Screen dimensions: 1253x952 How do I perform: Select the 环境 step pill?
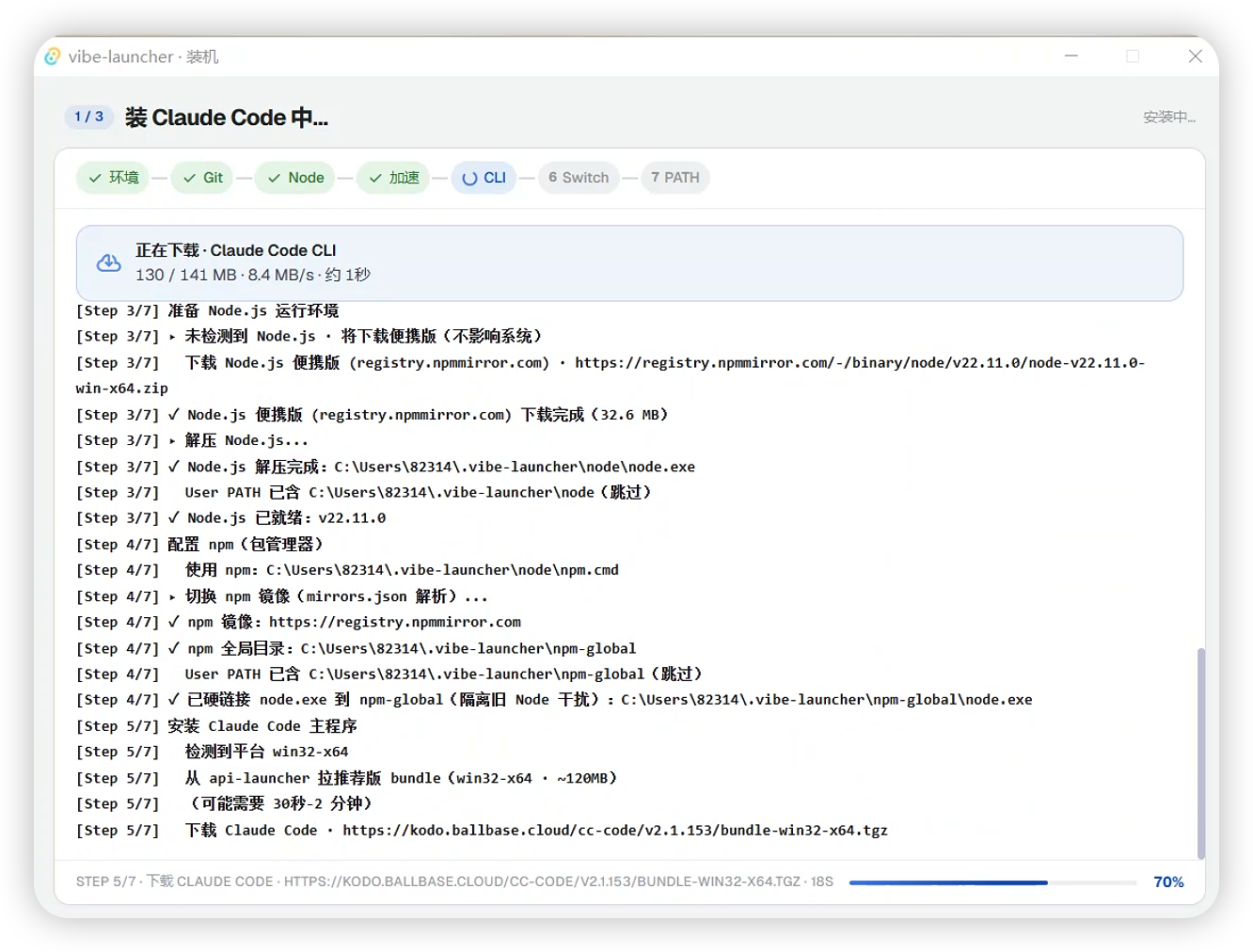(x=113, y=178)
